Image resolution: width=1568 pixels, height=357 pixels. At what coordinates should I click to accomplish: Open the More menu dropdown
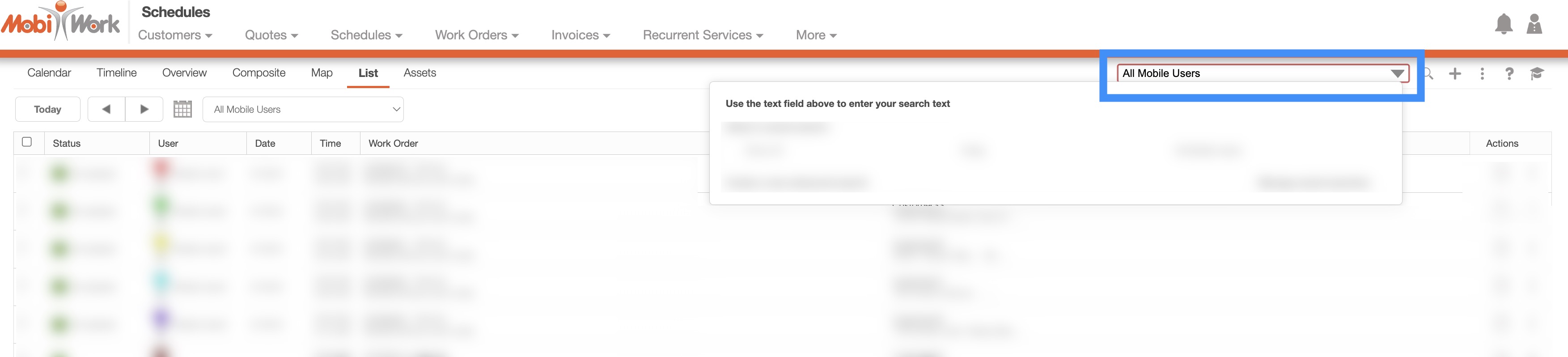tap(816, 35)
